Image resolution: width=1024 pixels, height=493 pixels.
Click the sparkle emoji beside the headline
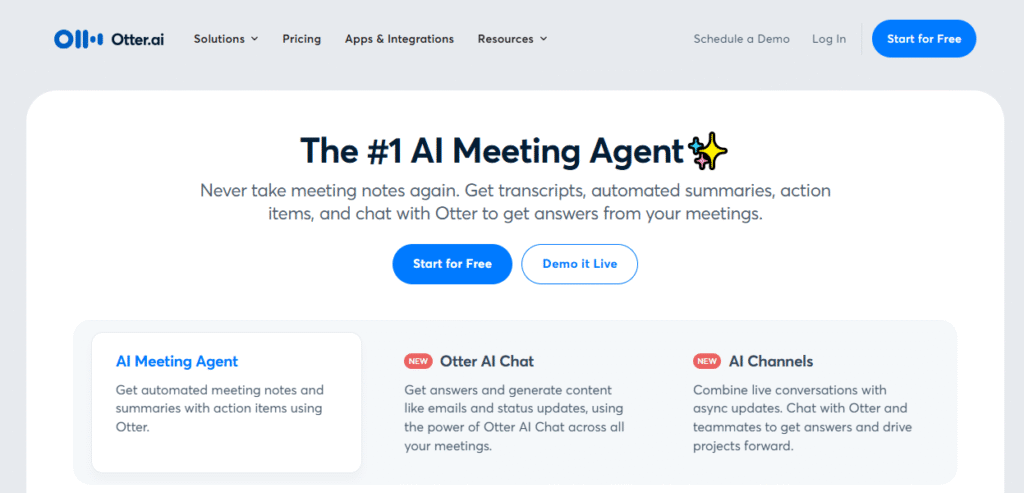point(708,151)
